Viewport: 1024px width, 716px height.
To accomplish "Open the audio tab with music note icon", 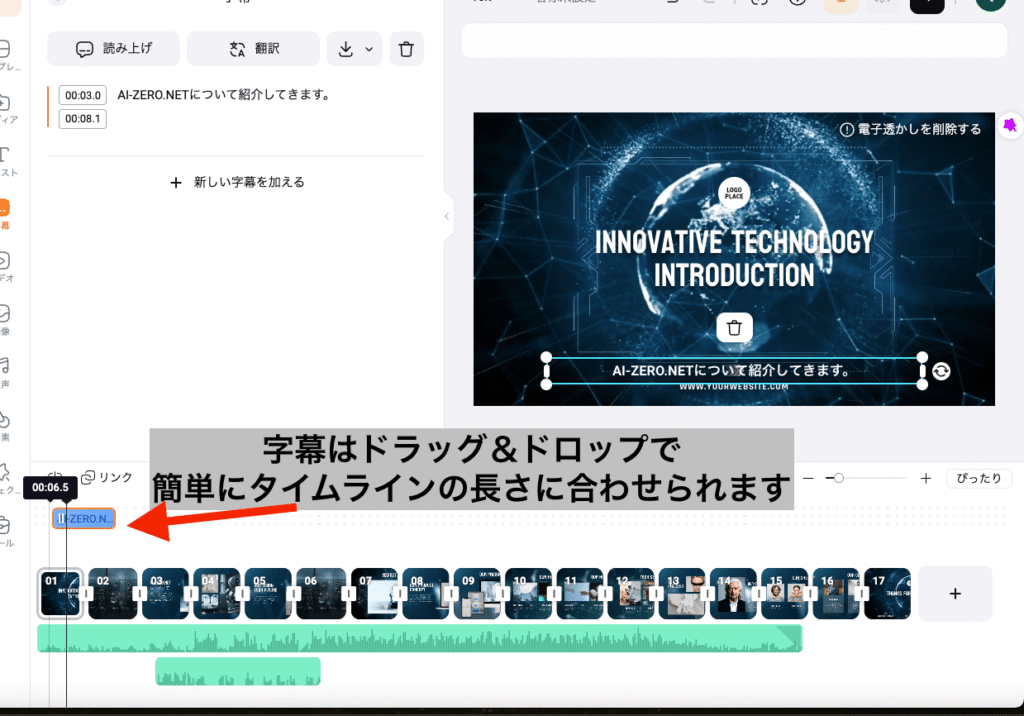I will click(5, 372).
